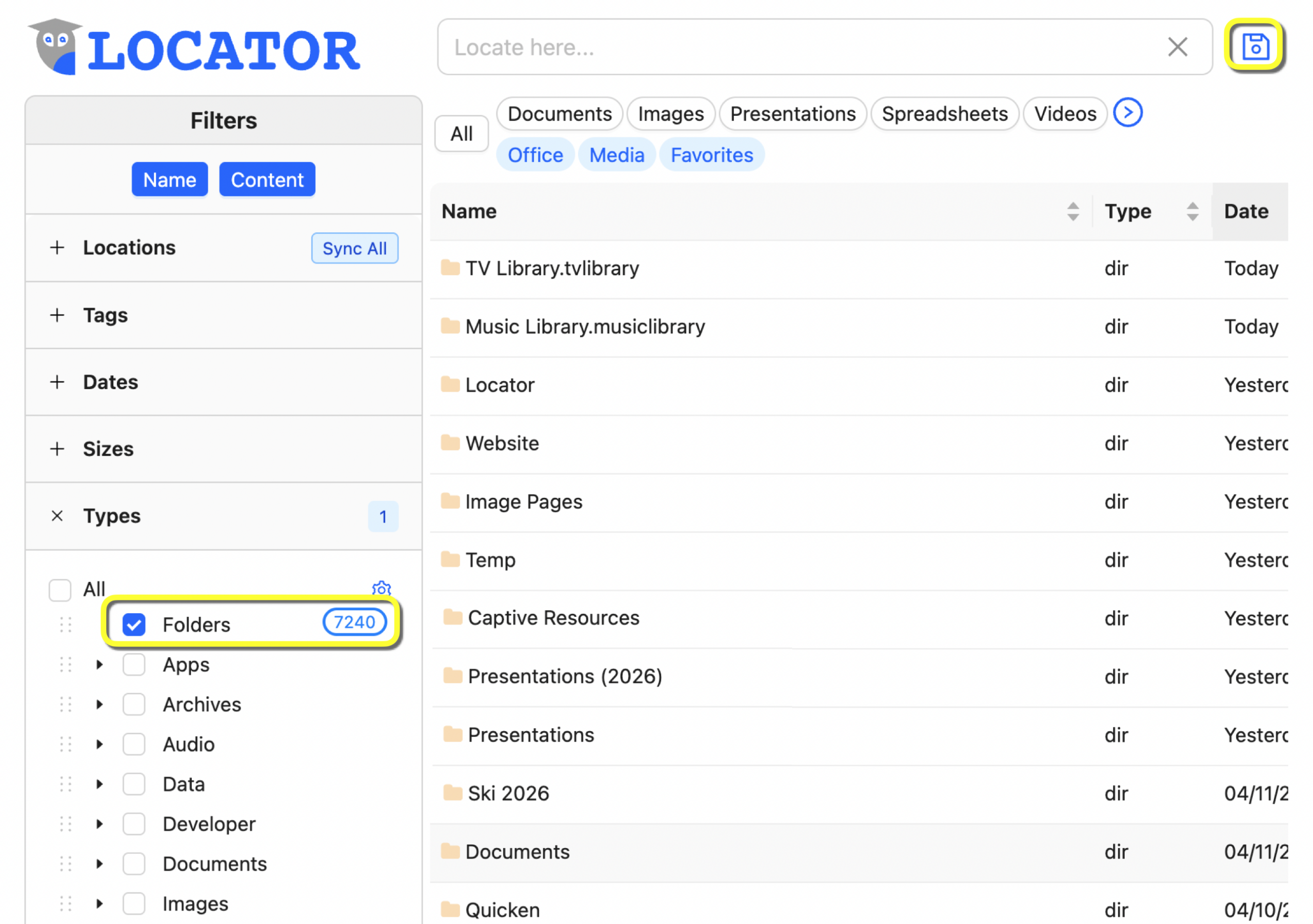This screenshot has height=924, width=1313.
Task: Click inside the Locate here search box
Action: click(801, 47)
